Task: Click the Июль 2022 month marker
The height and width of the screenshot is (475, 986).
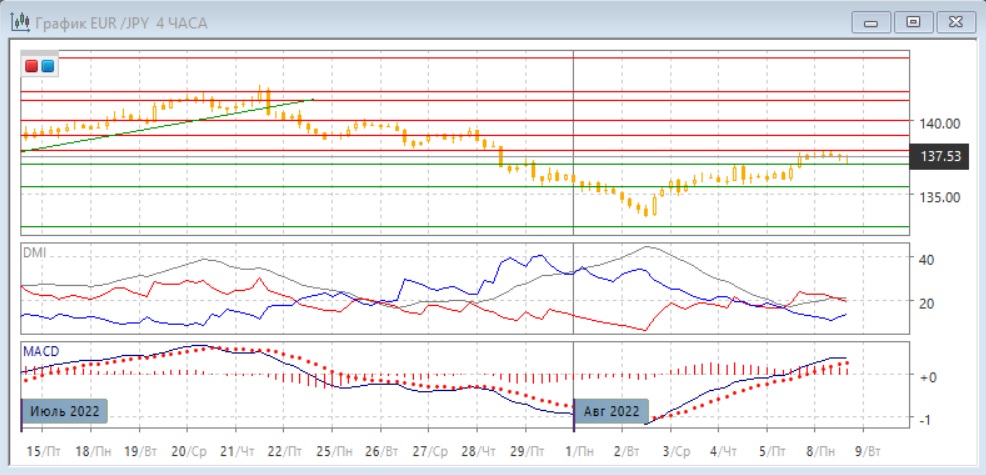Action: pos(65,411)
